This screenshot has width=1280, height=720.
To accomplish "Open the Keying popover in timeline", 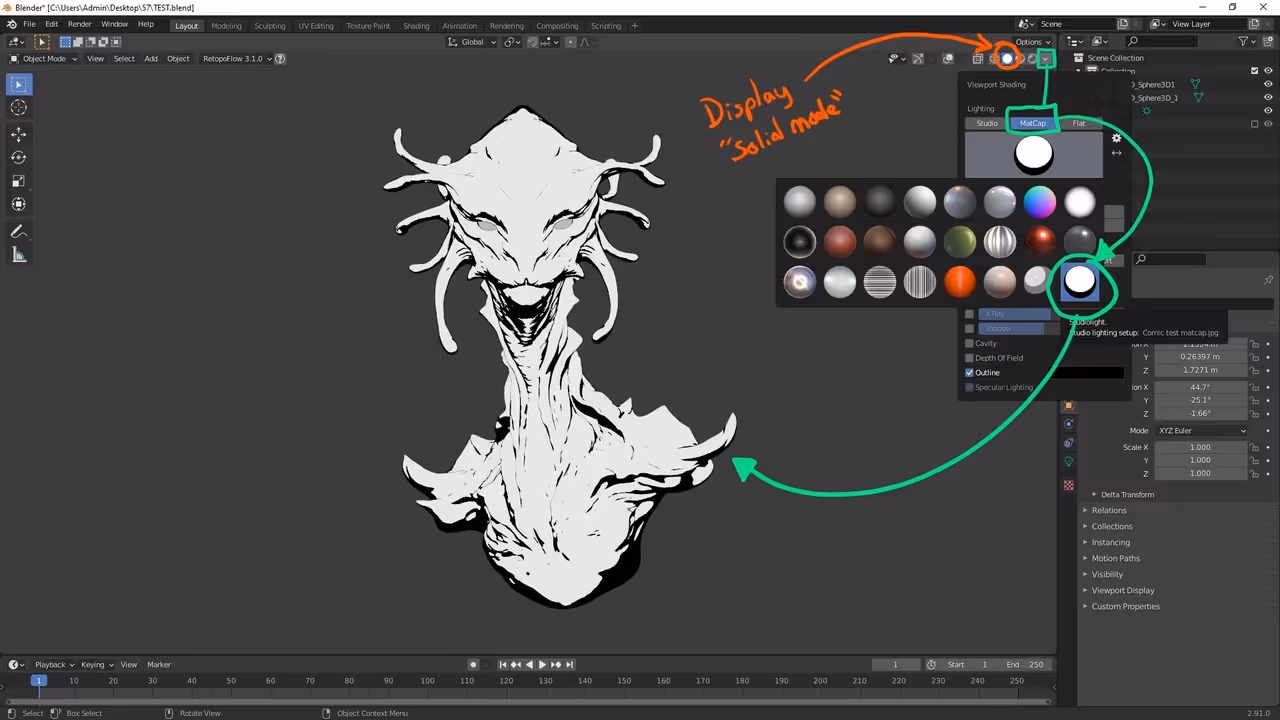I will point(96,665).
